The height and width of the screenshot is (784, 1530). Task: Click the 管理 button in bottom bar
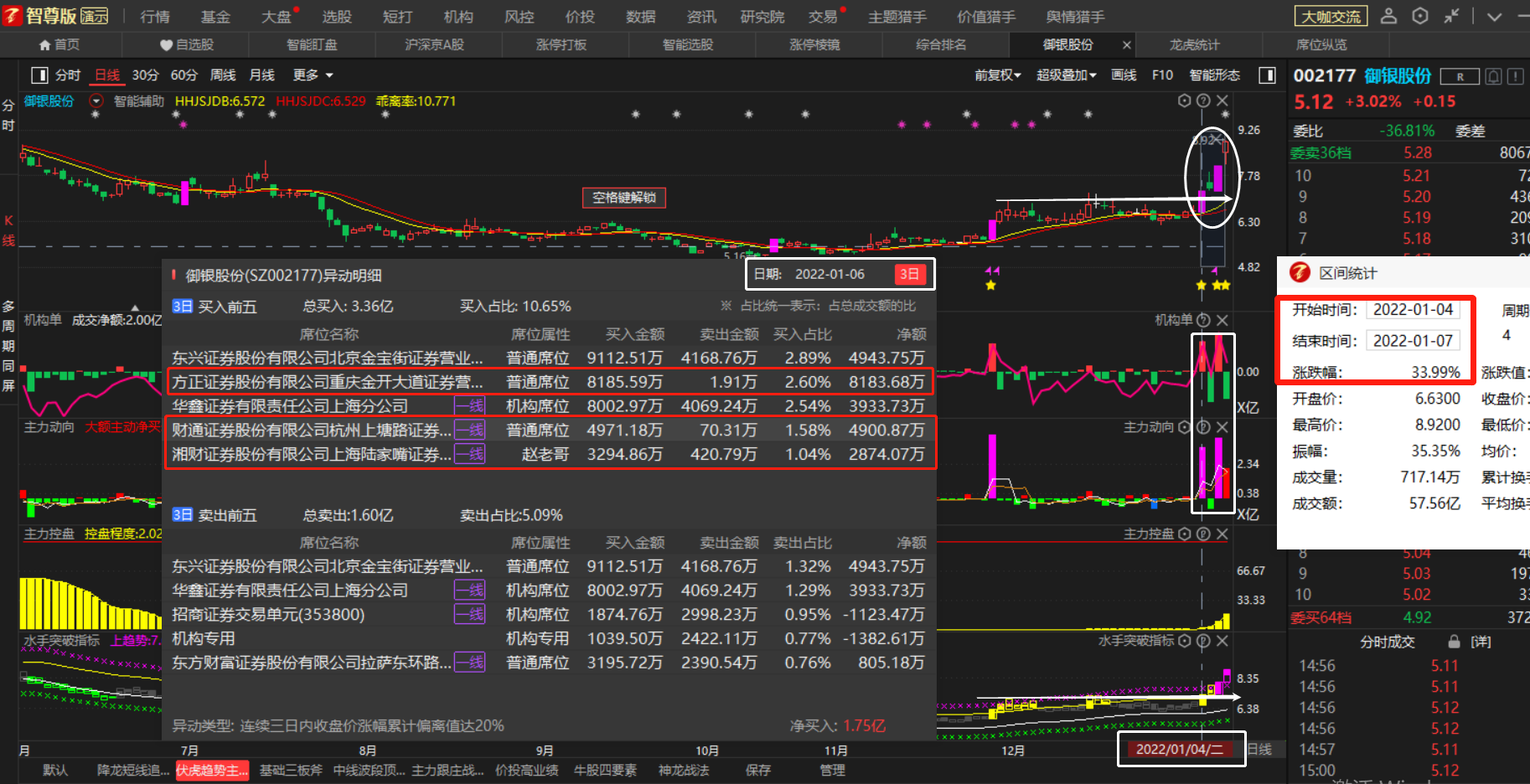click(x=833, y=771)
